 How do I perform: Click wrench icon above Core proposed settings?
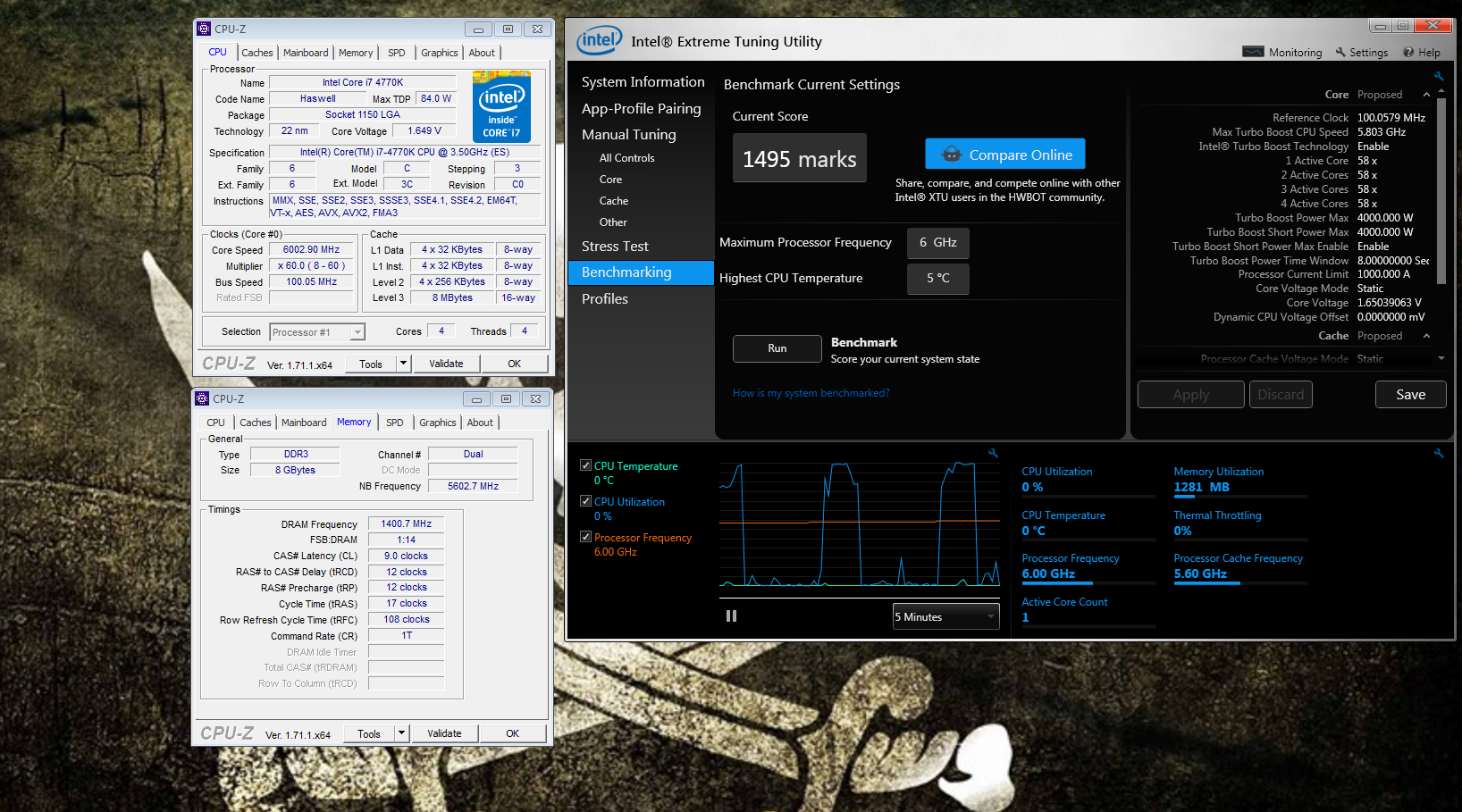click(1439, 76)
